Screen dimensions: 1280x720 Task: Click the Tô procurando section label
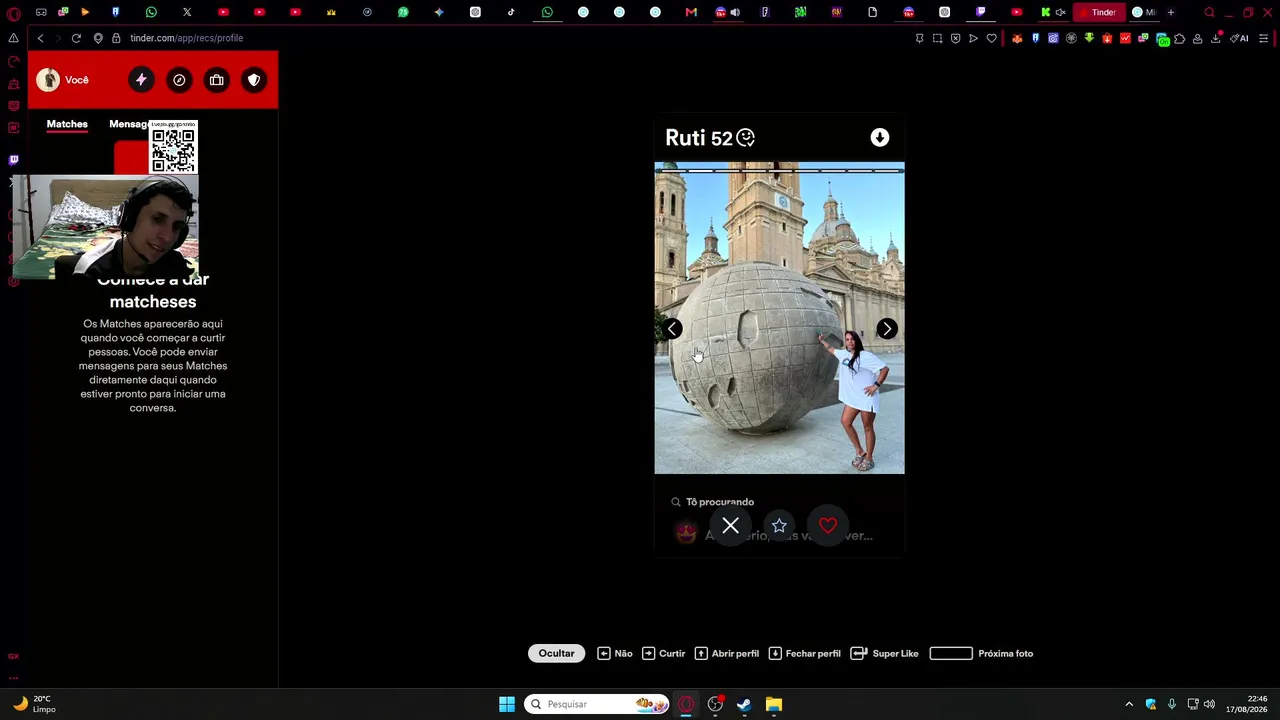[720, 502]
